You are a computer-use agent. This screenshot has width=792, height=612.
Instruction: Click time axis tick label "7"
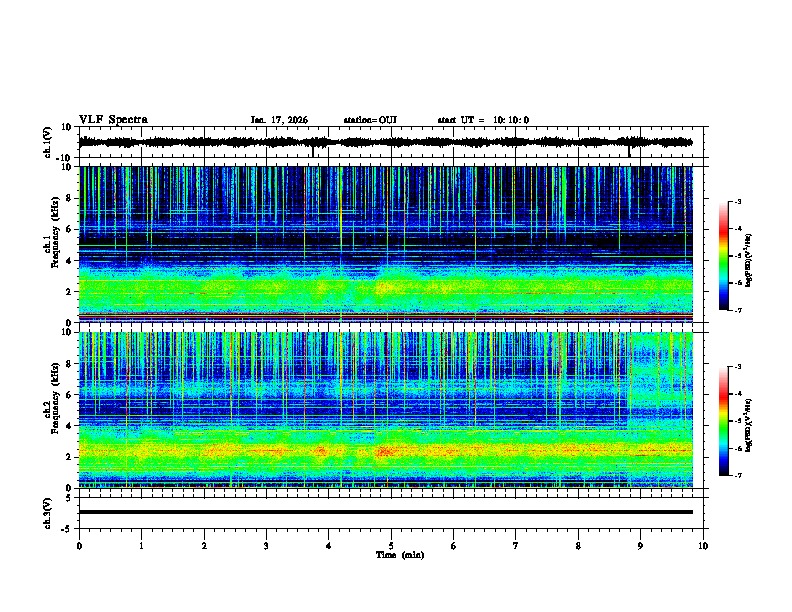coord(516,546)
